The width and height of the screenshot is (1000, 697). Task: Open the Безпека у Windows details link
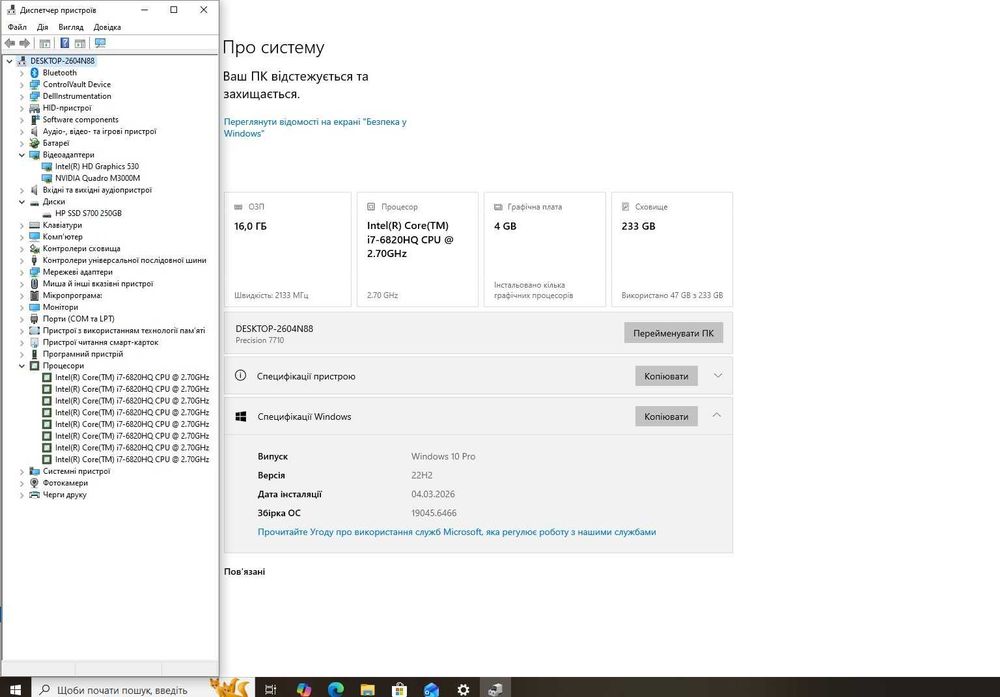point(315,128)
